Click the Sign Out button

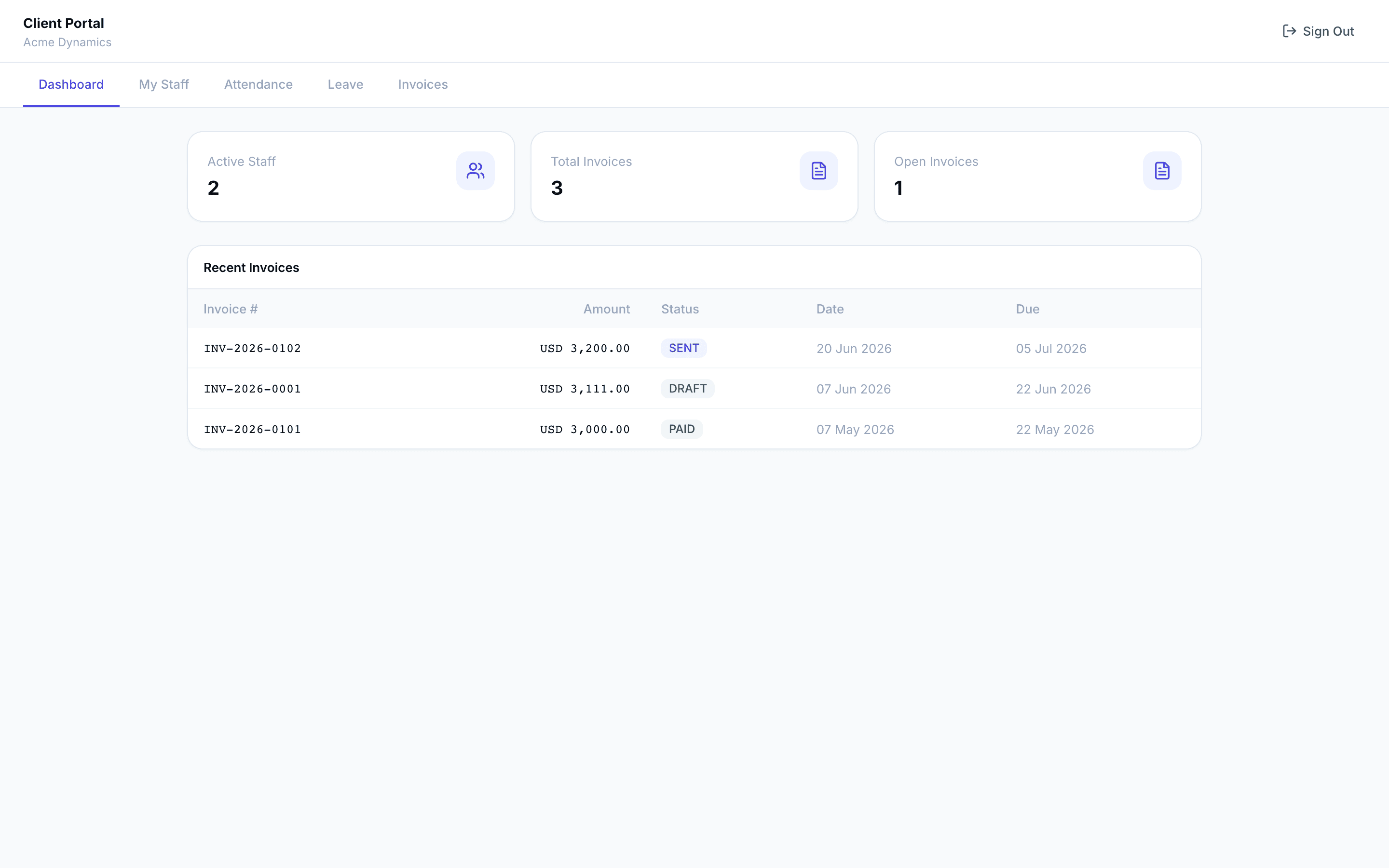tap(1319, 31)
